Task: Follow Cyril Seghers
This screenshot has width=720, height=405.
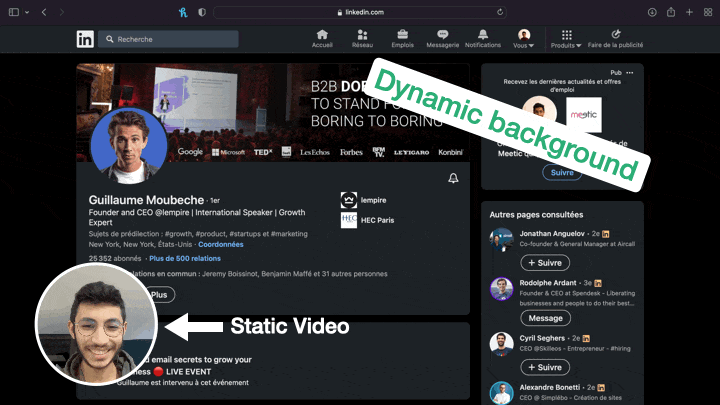Action: pyautogui.click(x=545, y=367)
